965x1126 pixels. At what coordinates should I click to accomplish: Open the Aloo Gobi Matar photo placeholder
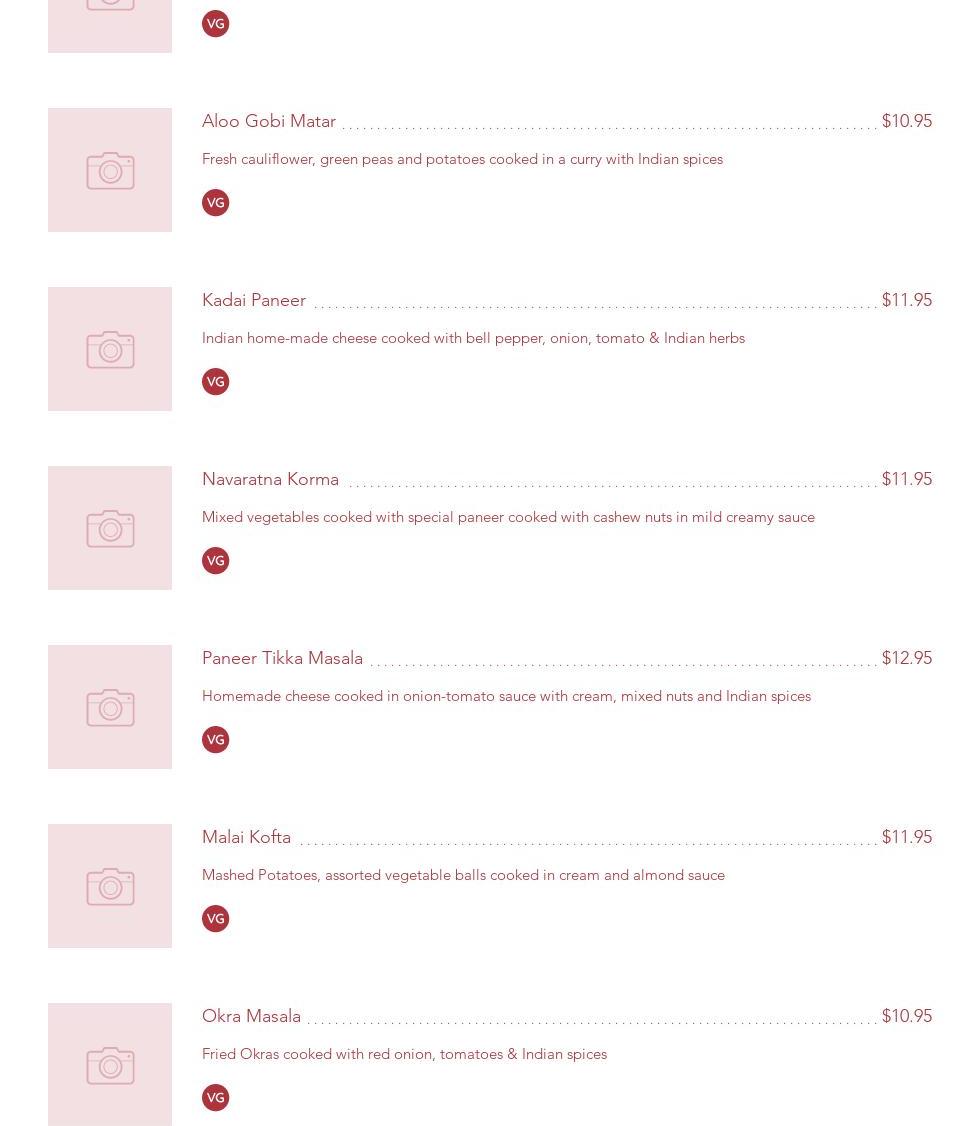pos(110,170)
